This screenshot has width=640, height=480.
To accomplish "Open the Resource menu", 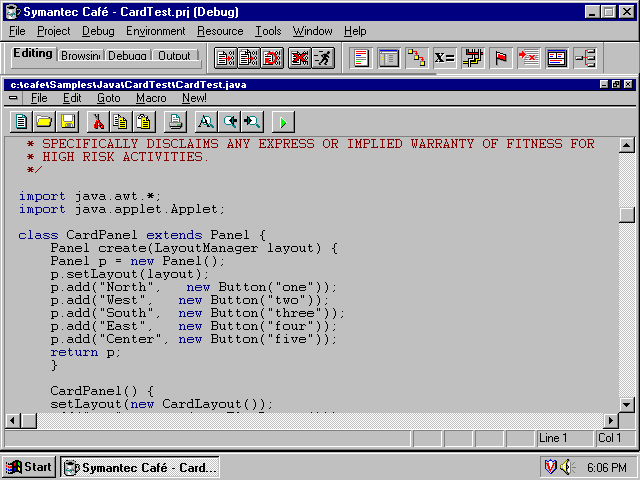I will point(220,31).
